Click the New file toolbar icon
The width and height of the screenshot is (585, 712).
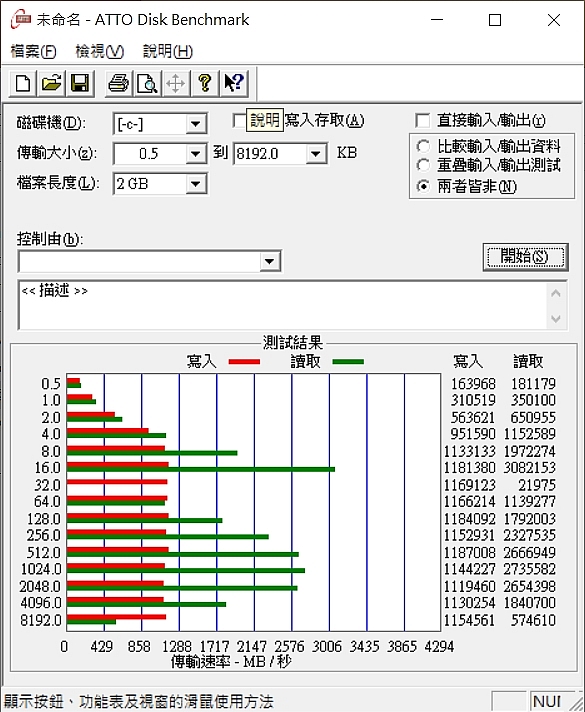(23, 84)
